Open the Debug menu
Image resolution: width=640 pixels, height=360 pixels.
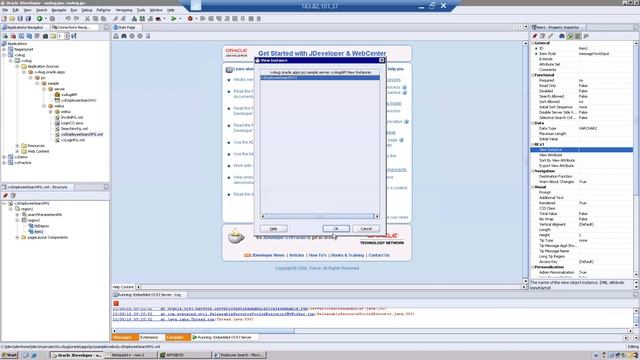[87, 10]
